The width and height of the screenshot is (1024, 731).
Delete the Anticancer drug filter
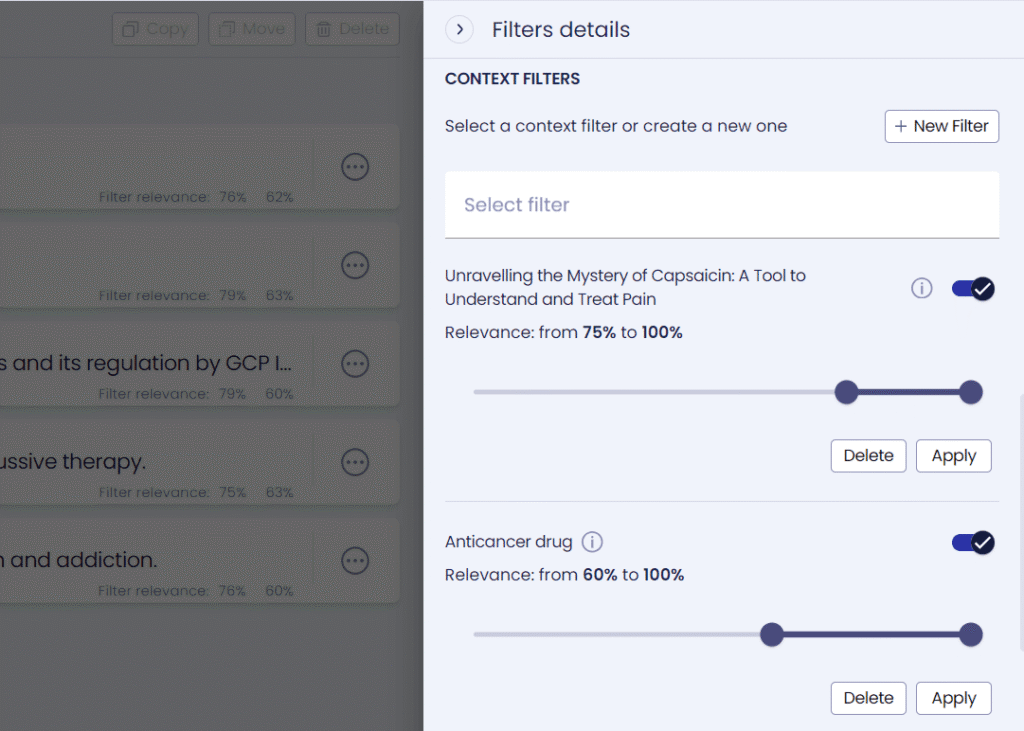click(x=869, y=698)
